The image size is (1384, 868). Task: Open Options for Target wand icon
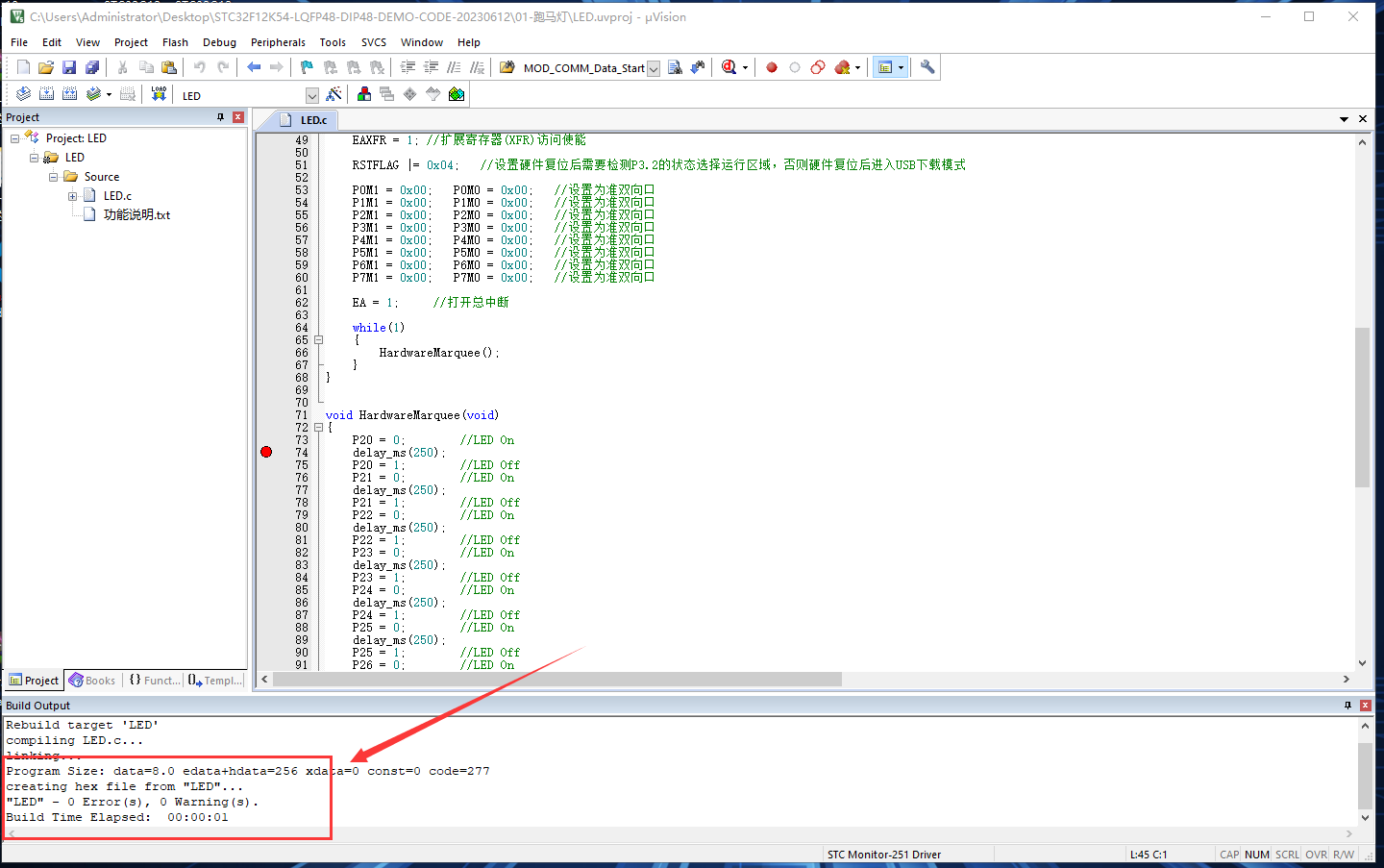tap(334, 94)
